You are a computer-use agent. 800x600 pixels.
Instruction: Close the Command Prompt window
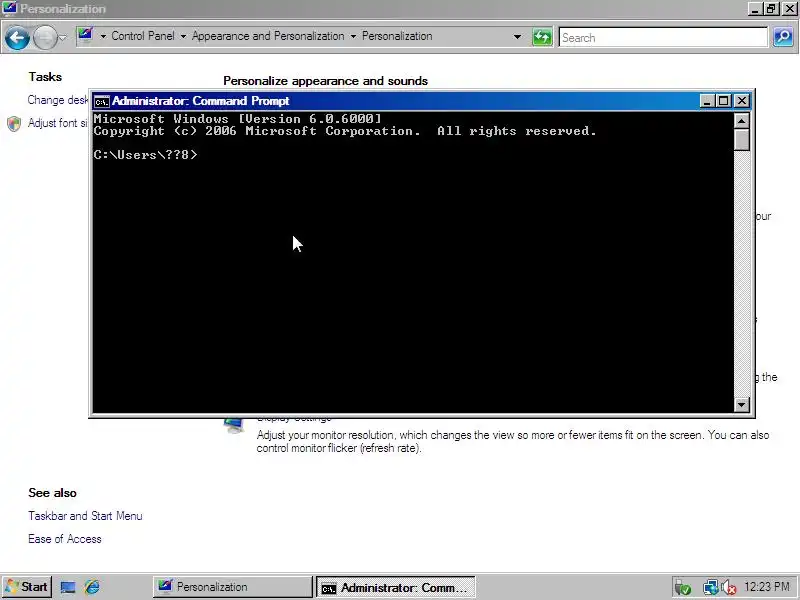tap(741, 101)
